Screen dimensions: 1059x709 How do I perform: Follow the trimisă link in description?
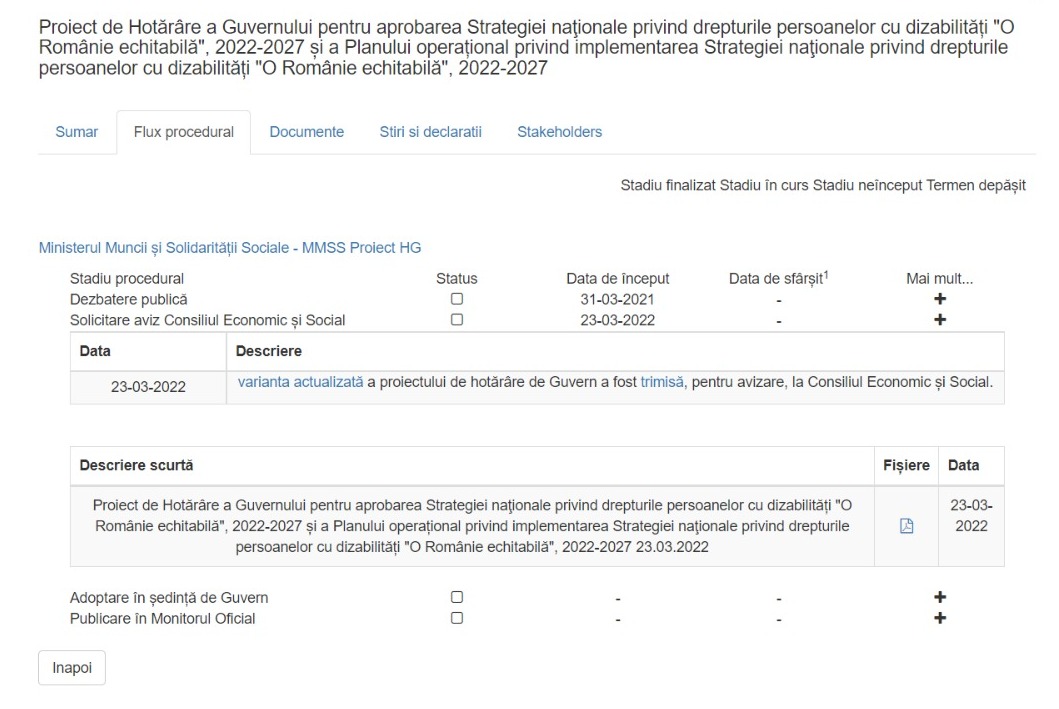[x=662, y=382]
